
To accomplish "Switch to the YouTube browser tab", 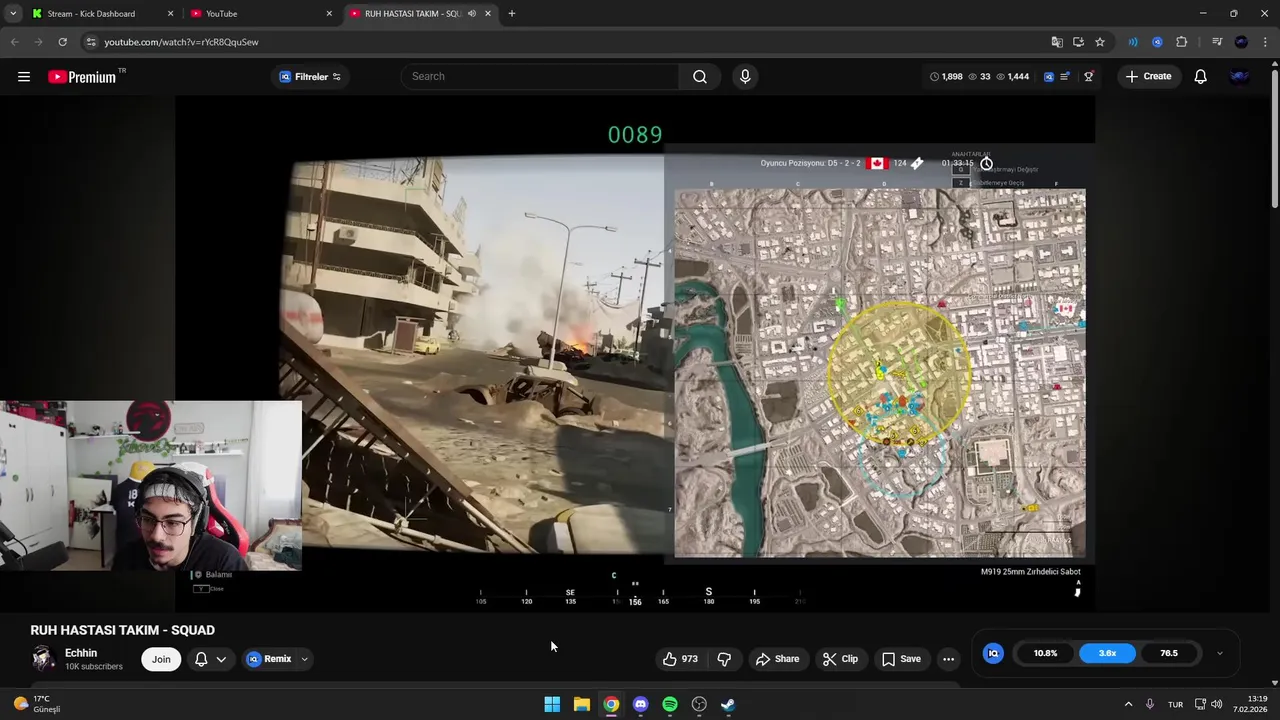I will [x=260, y=14].
